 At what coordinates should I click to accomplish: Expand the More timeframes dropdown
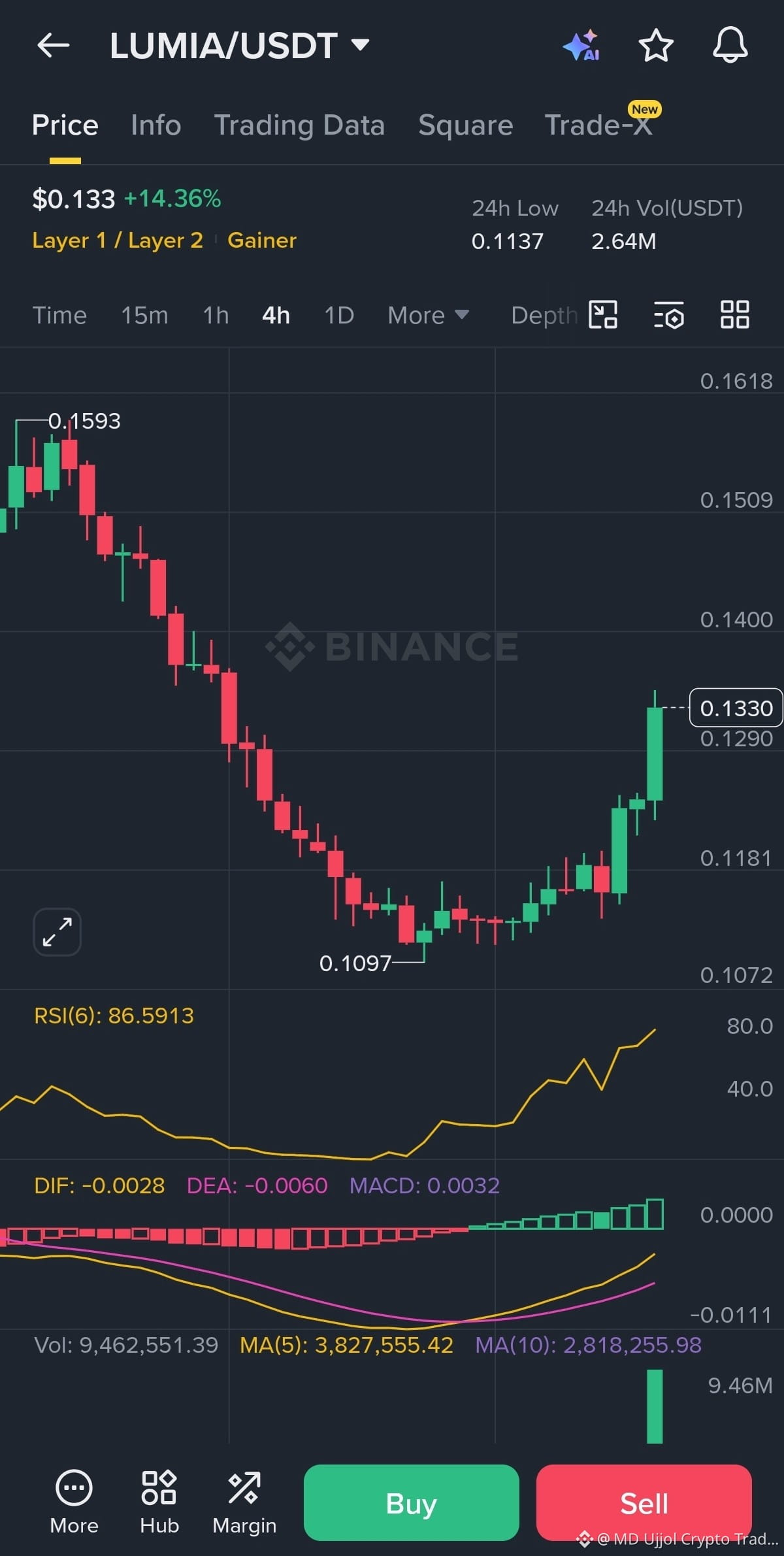[x=428, y=315]
